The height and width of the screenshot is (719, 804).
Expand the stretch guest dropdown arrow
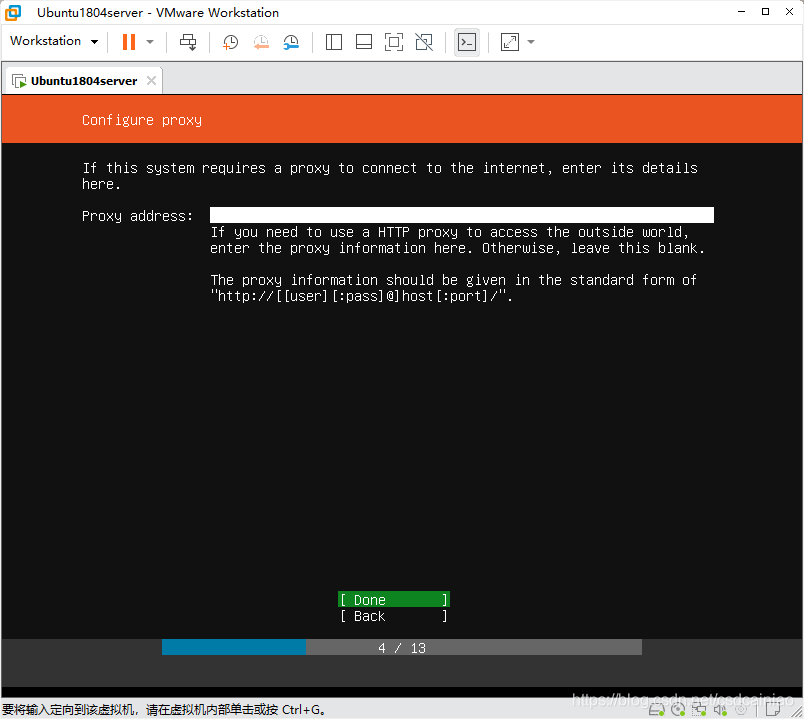coord(531,42)
